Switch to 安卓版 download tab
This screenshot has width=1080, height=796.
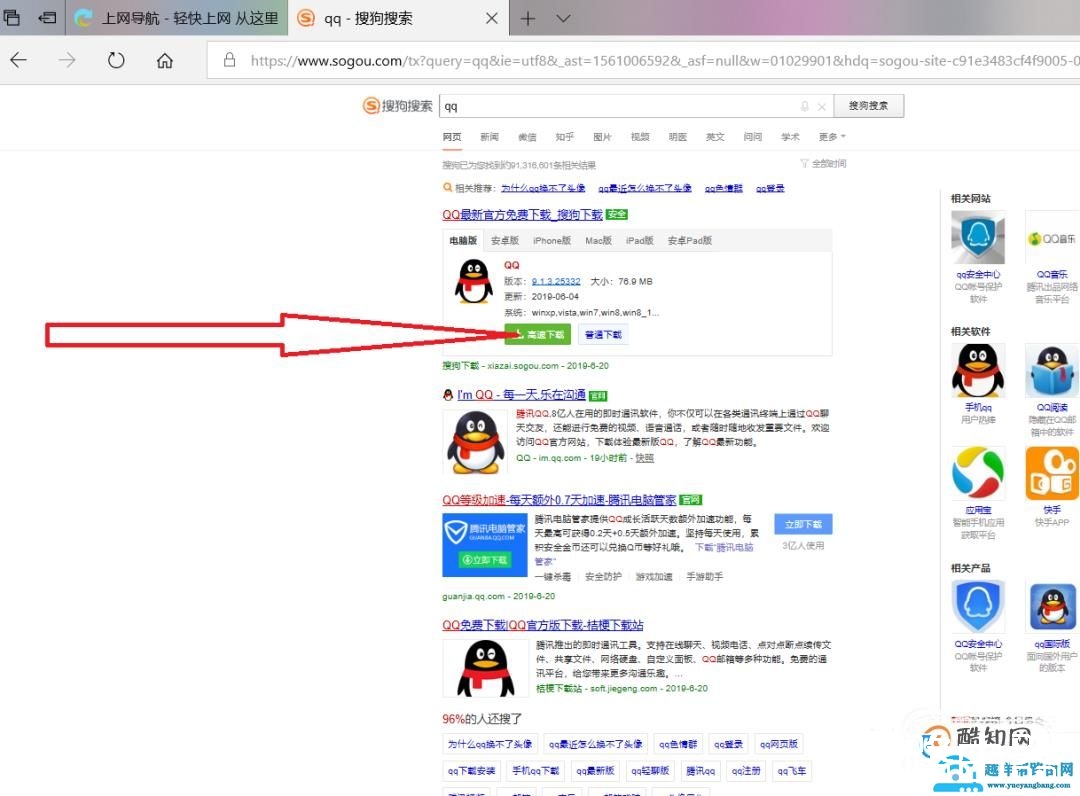click(x=504, y=240)
